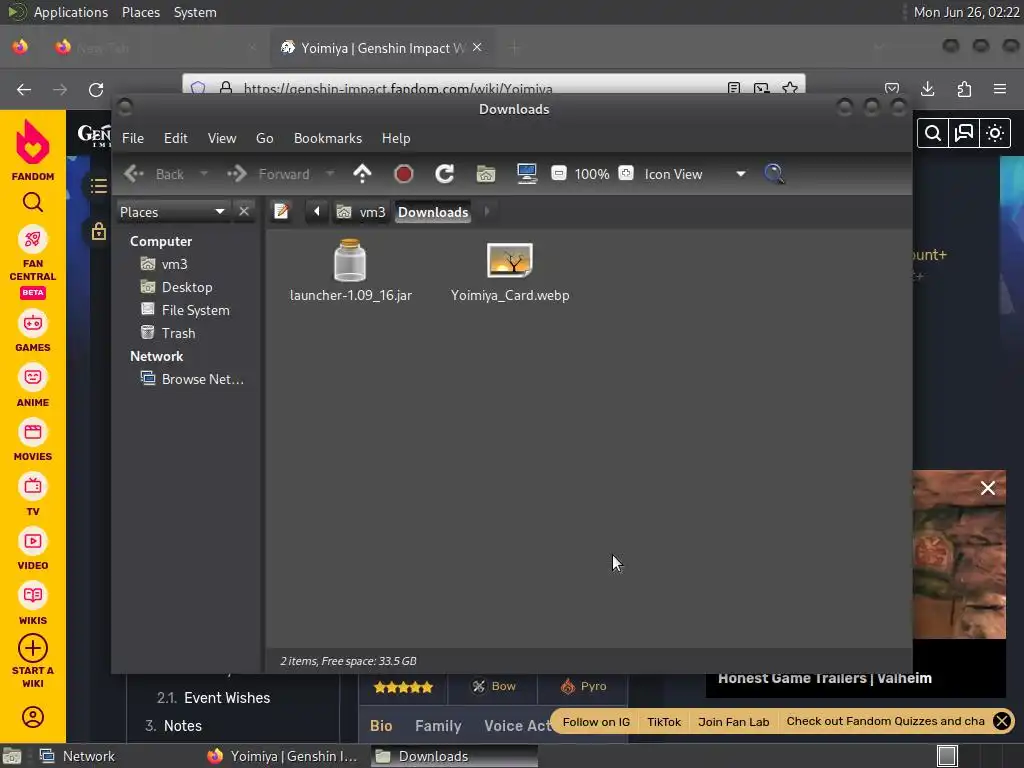Open View menu
1024x768 pixels.
point(222,138)
